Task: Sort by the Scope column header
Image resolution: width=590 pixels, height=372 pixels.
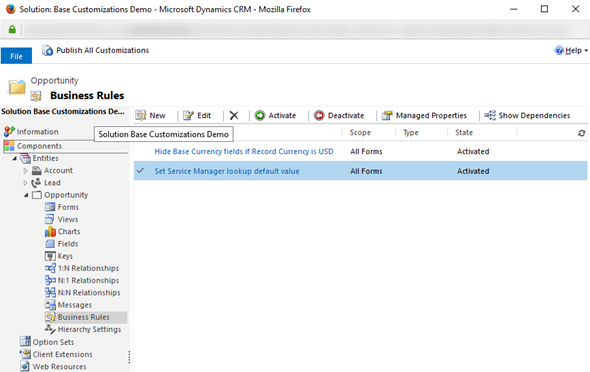Action: (360, 132)
